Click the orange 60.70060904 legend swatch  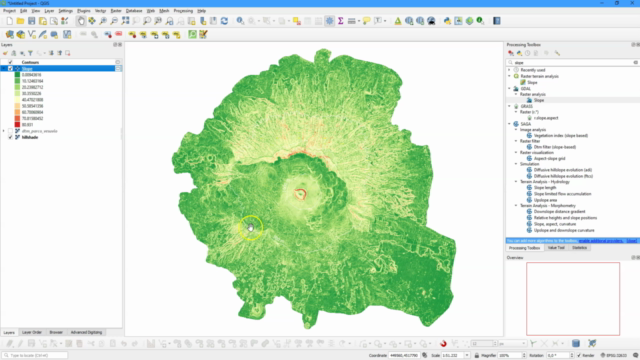tap(17, 112)
